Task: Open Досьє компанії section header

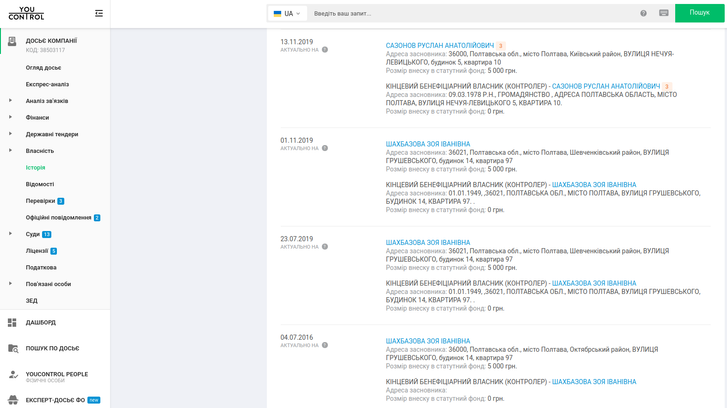Action: 51,41
